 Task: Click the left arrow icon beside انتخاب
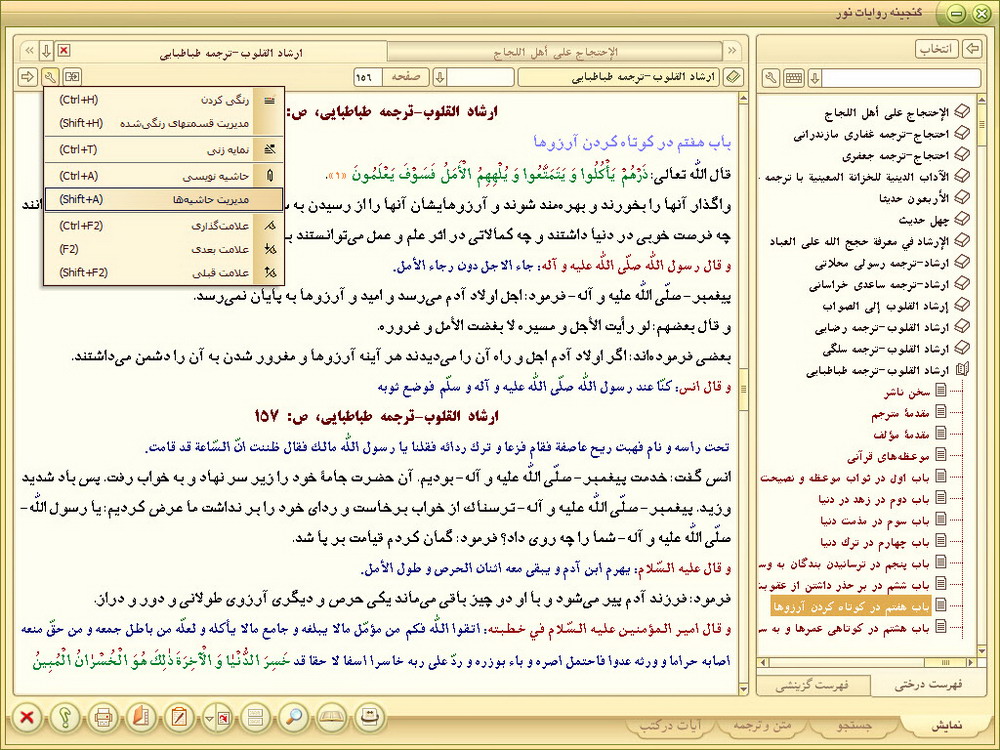(x=972, y=49)
